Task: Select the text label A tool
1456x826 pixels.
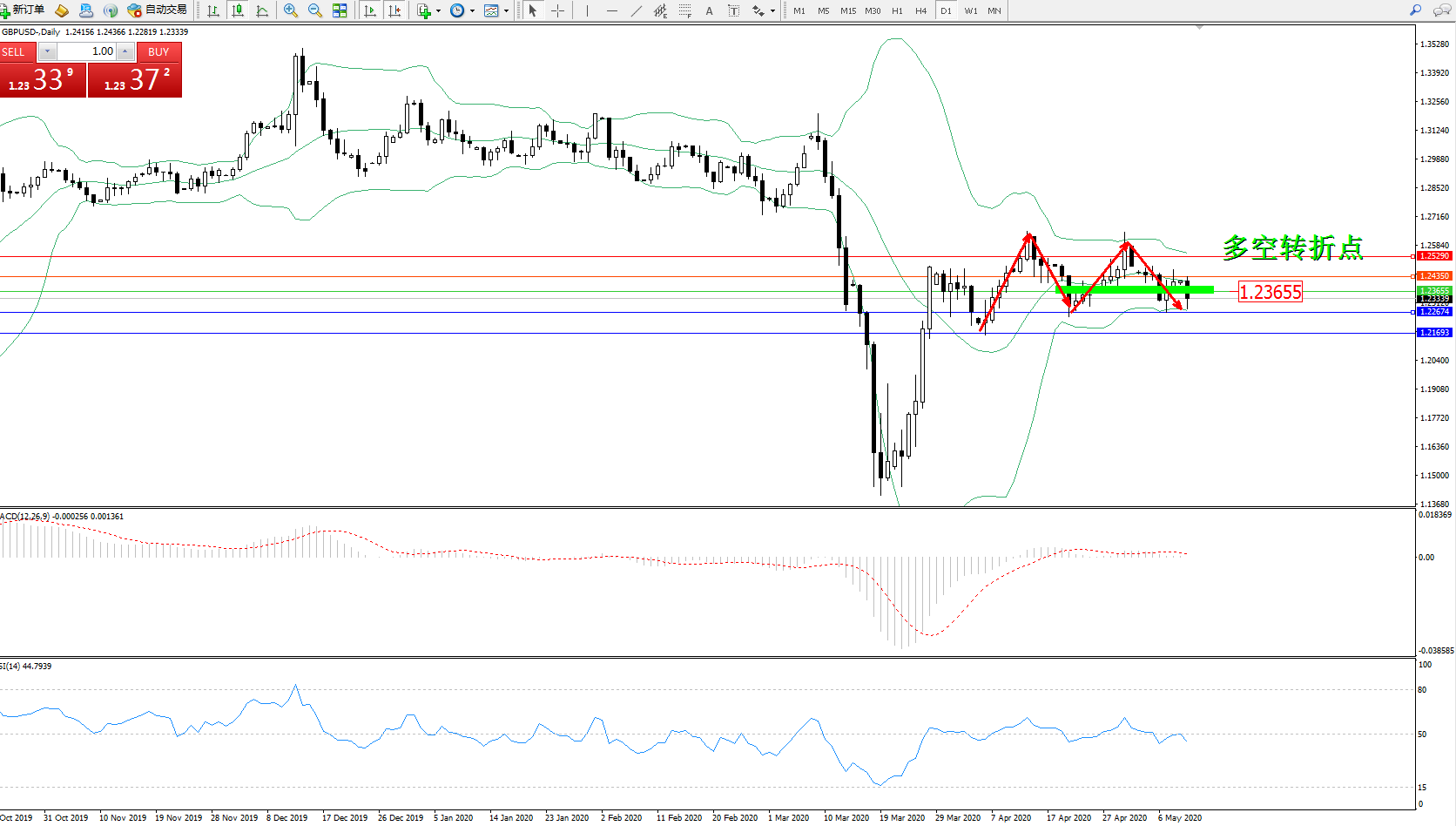Action: [x=709, y=10]
